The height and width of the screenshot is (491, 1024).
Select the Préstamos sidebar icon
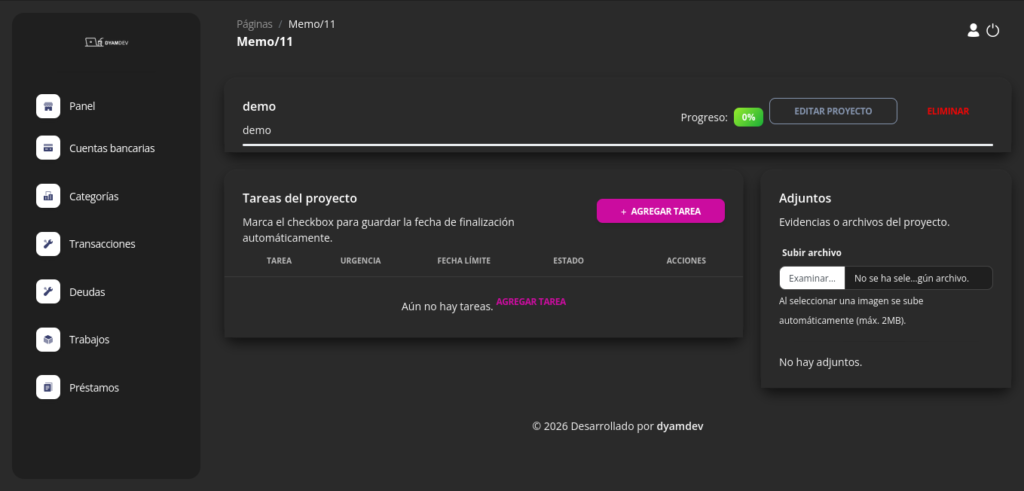coord(48,387)
